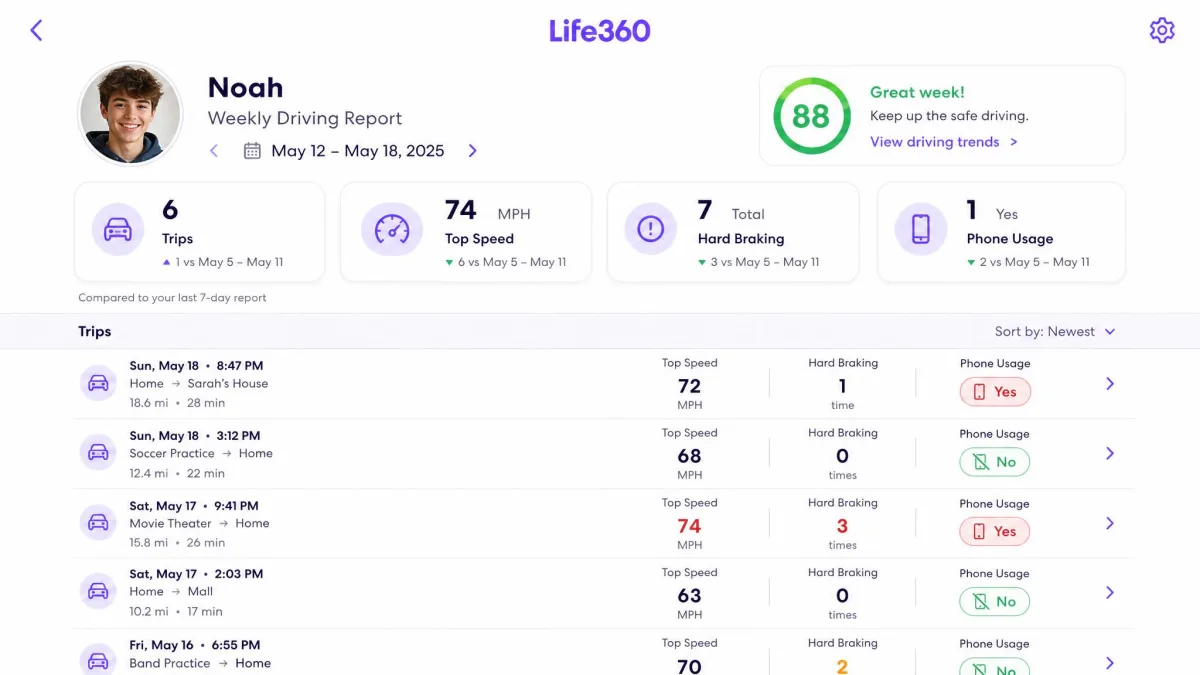The width and height of the screenshot is (1200, 675).
Task: Click the car icon in Trips card
Action: [118, 230]
